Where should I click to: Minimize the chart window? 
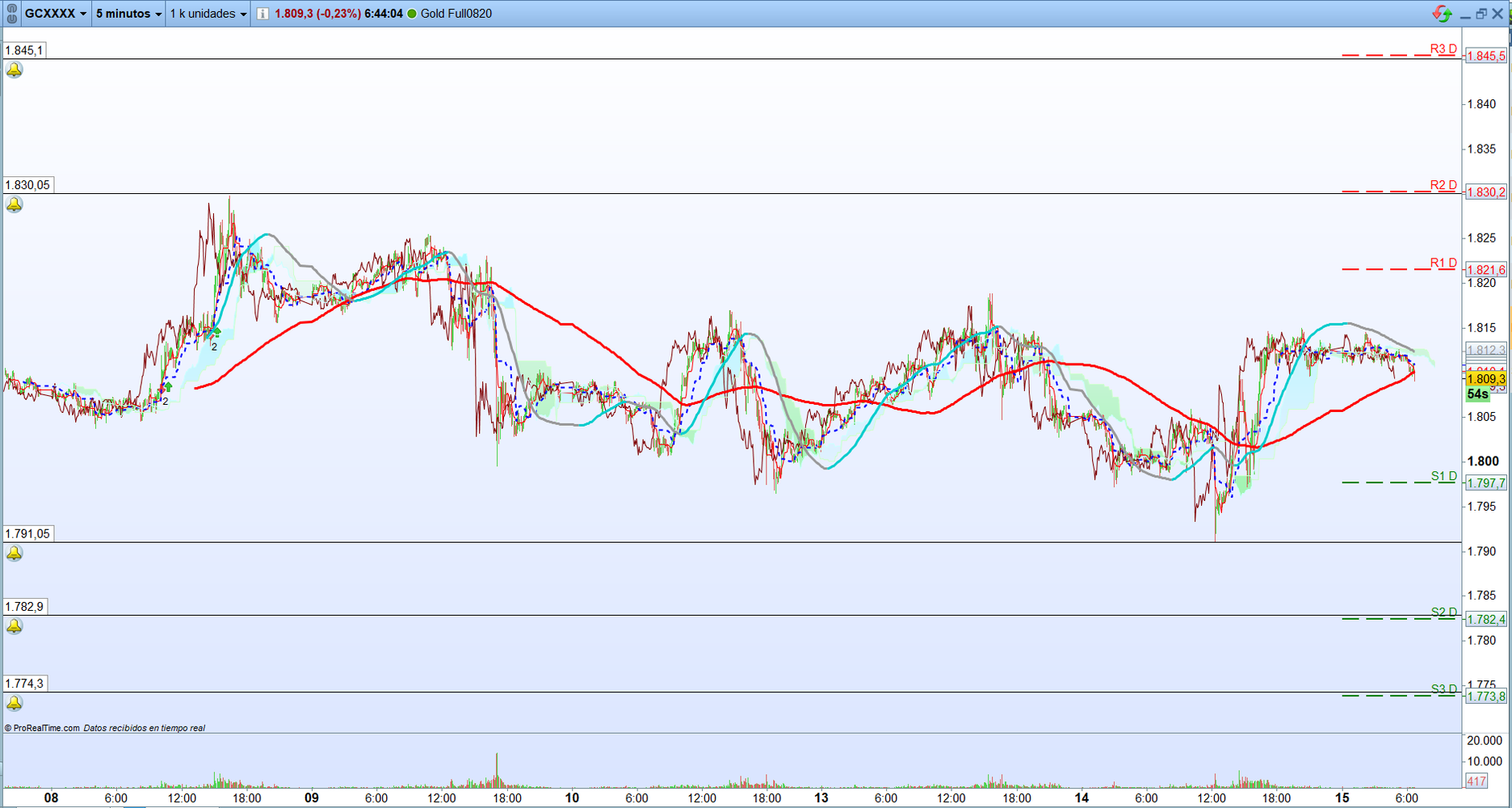point(1465,15)
